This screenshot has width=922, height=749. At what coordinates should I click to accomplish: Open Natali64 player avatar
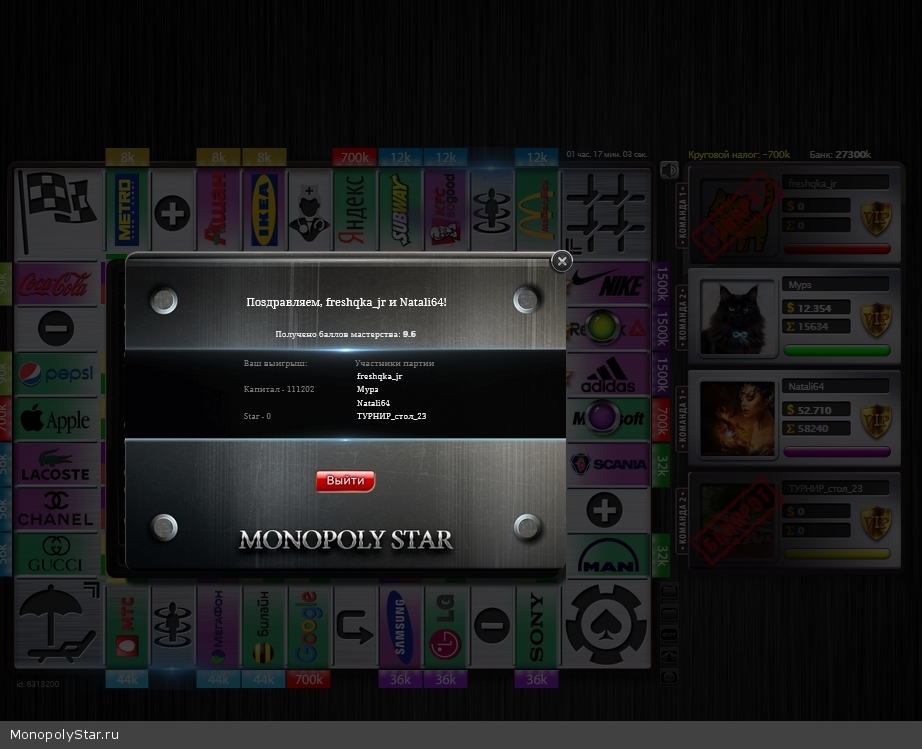(738, 418)
